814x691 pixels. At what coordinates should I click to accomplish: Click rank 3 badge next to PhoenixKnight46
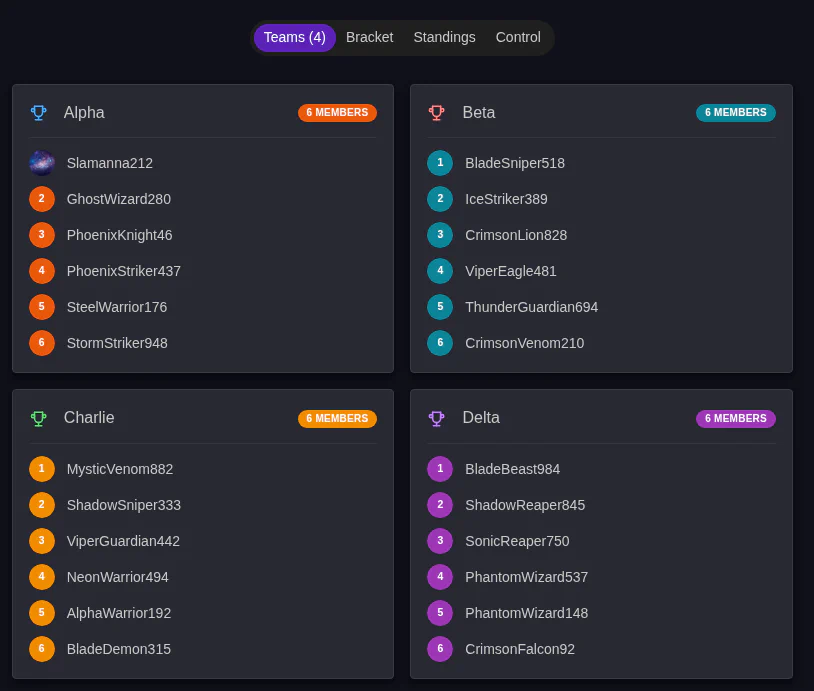(x=41, y=235)
